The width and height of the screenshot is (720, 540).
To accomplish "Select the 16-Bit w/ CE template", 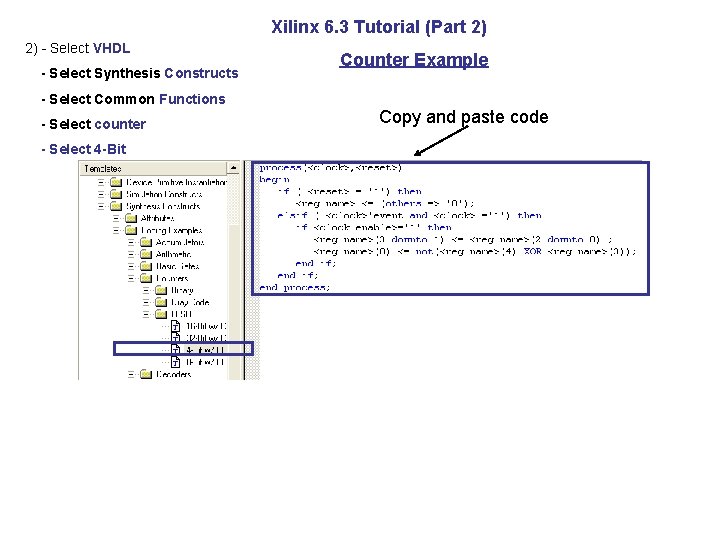I will tap(206, 326).
